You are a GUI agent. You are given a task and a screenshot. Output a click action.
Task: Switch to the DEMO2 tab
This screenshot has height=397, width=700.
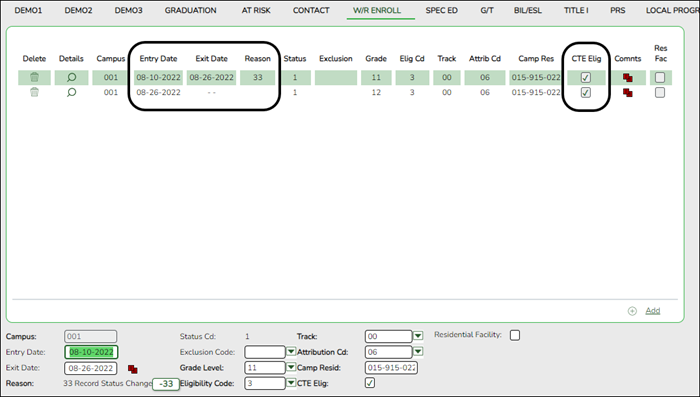(x=78, y=10)
